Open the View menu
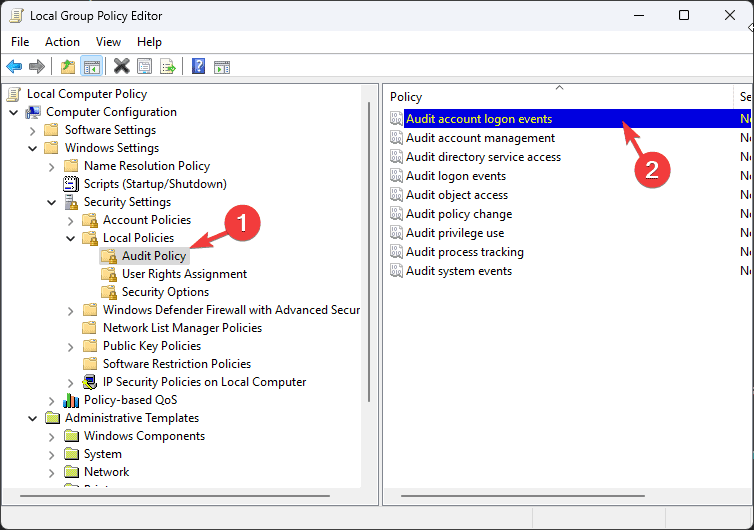The image size is (754, 530). pyautogui.click(x=108, y=42)
